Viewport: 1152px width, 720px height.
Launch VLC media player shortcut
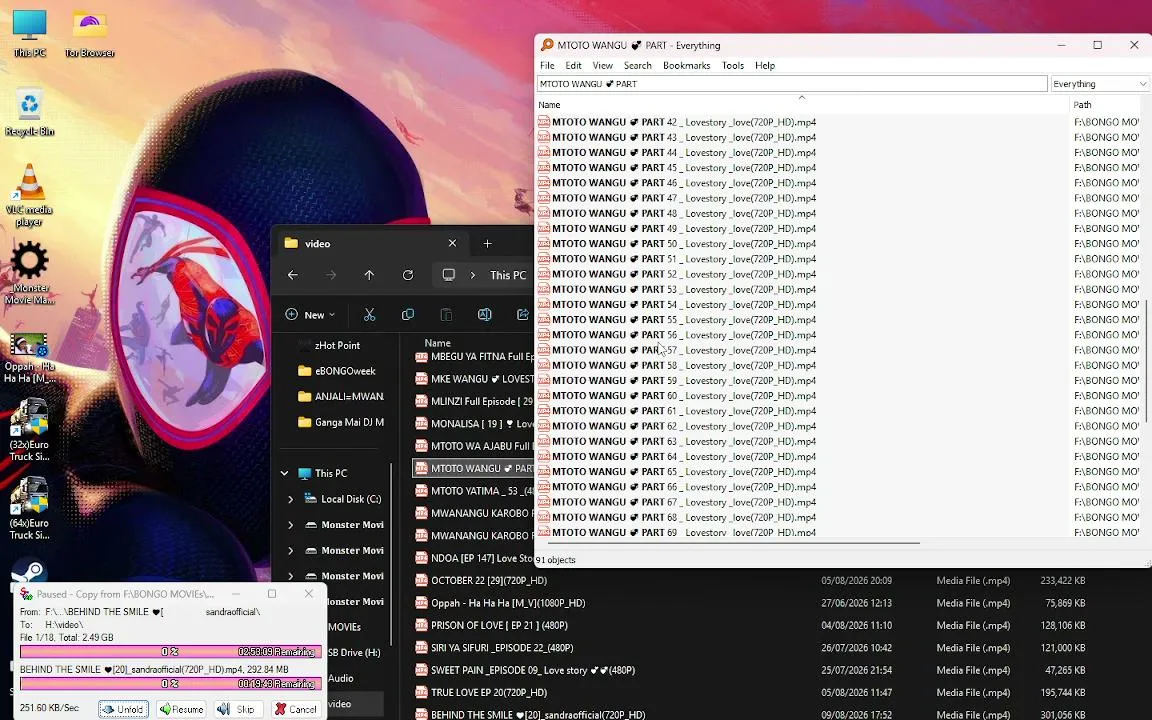pos(29,195)
